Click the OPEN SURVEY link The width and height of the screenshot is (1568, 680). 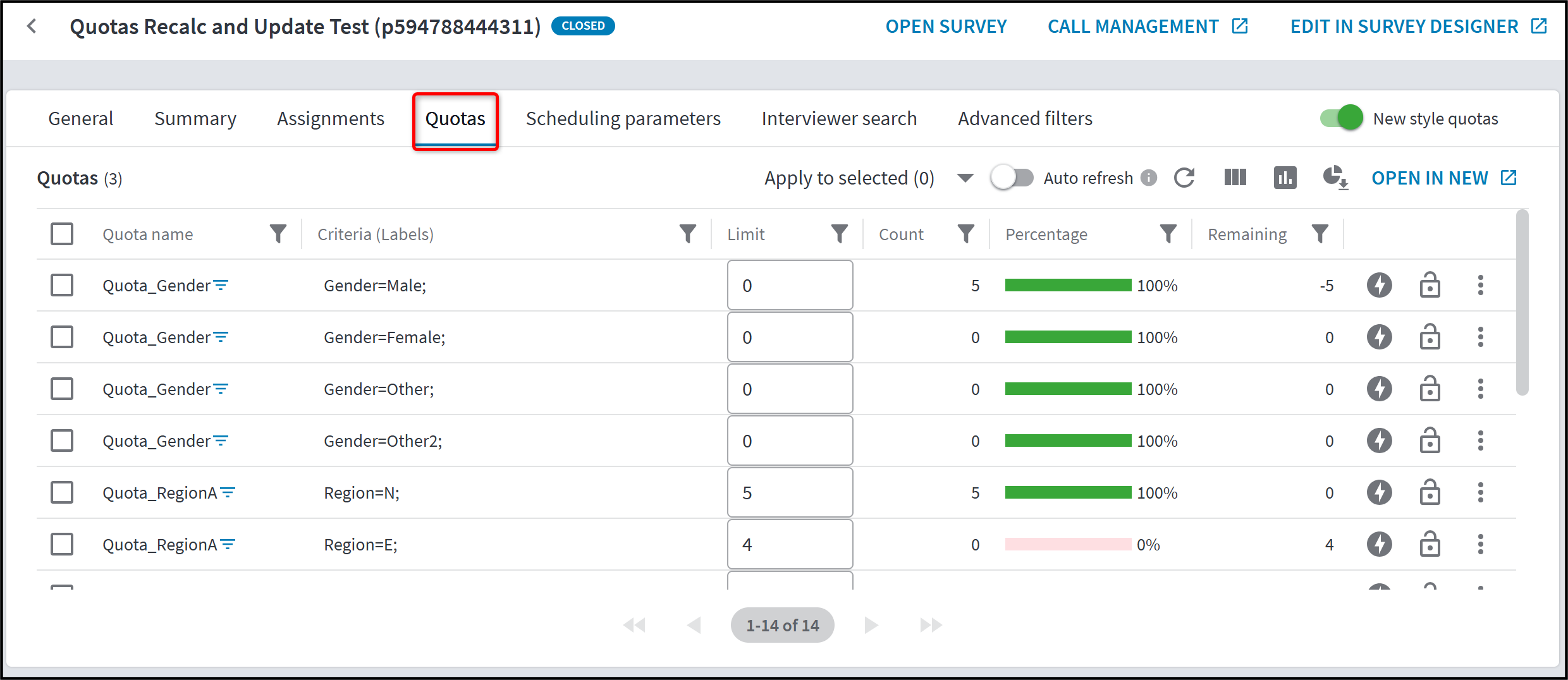946,27
